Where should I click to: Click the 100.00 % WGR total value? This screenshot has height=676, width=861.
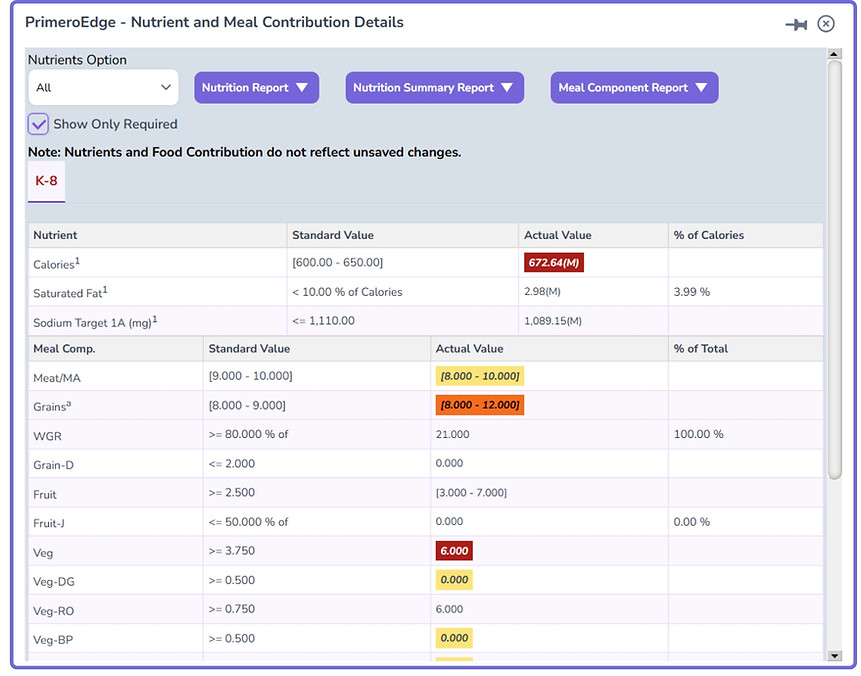698,434
